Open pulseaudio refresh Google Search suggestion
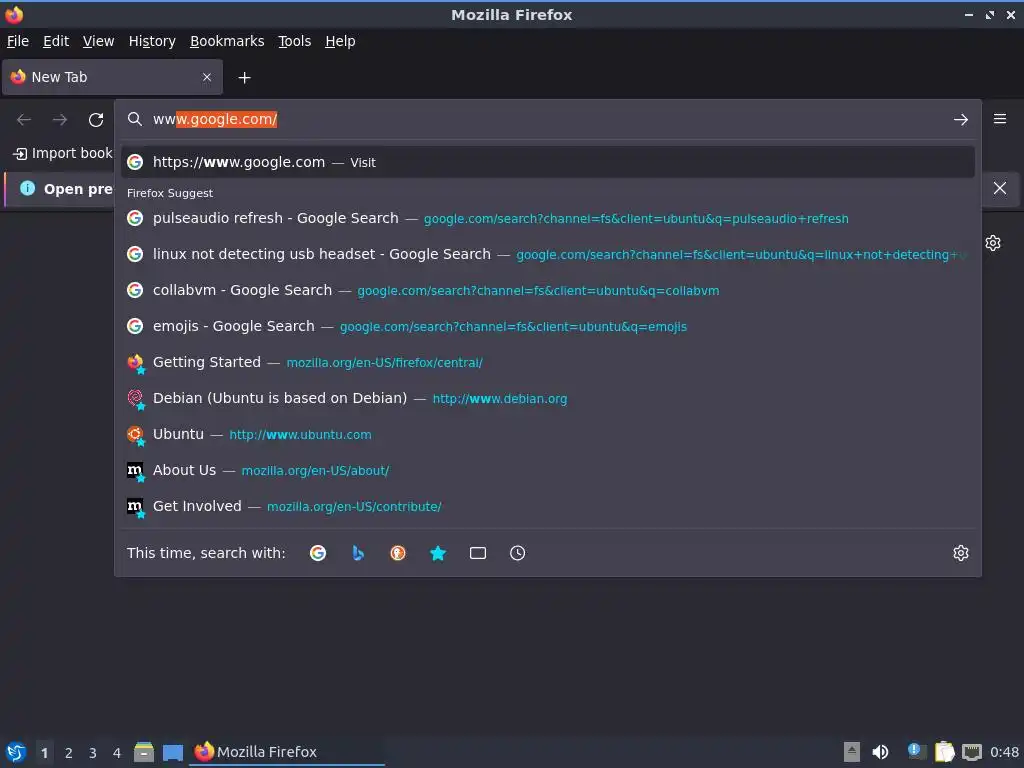Viewport: 1024px width, 768px height. point(547,218)
